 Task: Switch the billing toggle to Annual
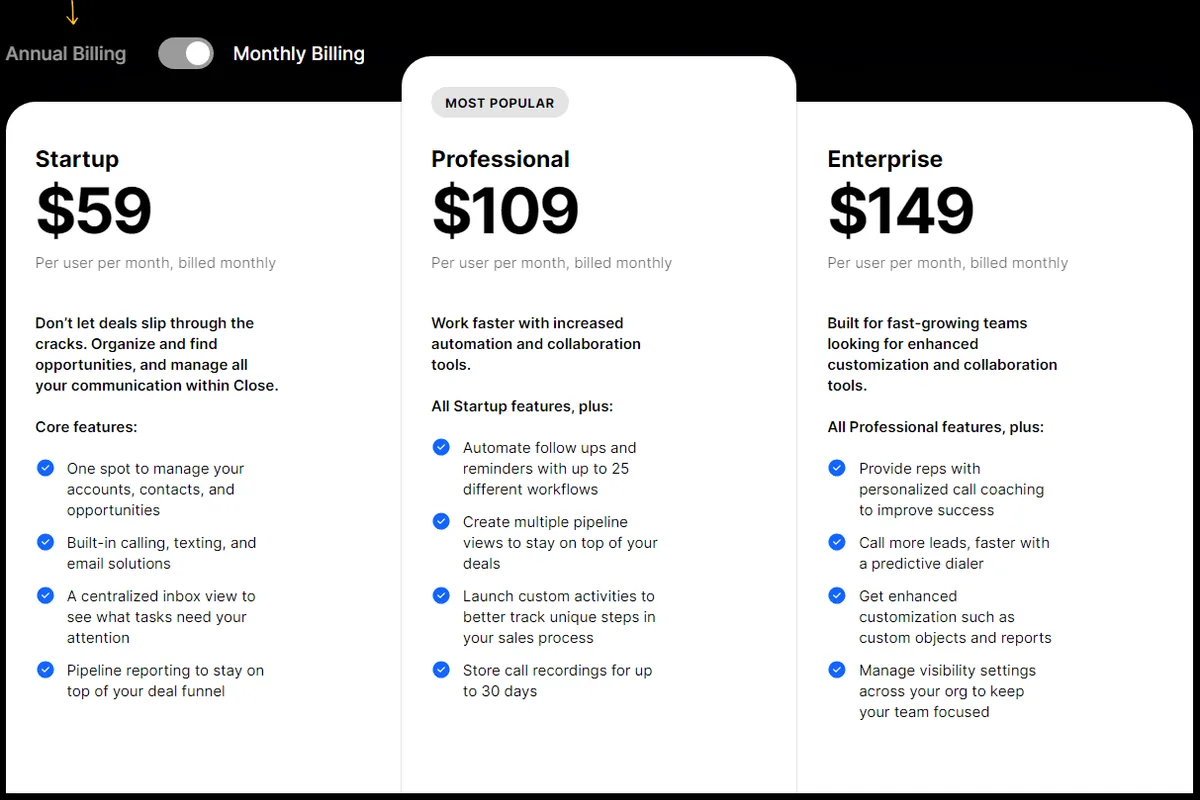pos(186,53)
